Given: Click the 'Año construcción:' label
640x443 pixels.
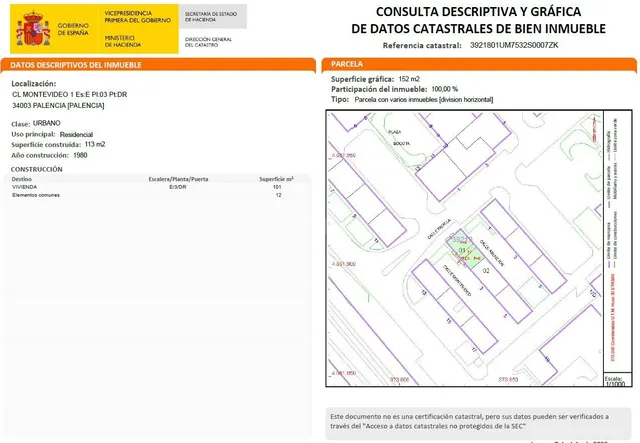Looking at the screenshot, I should 40,155.
